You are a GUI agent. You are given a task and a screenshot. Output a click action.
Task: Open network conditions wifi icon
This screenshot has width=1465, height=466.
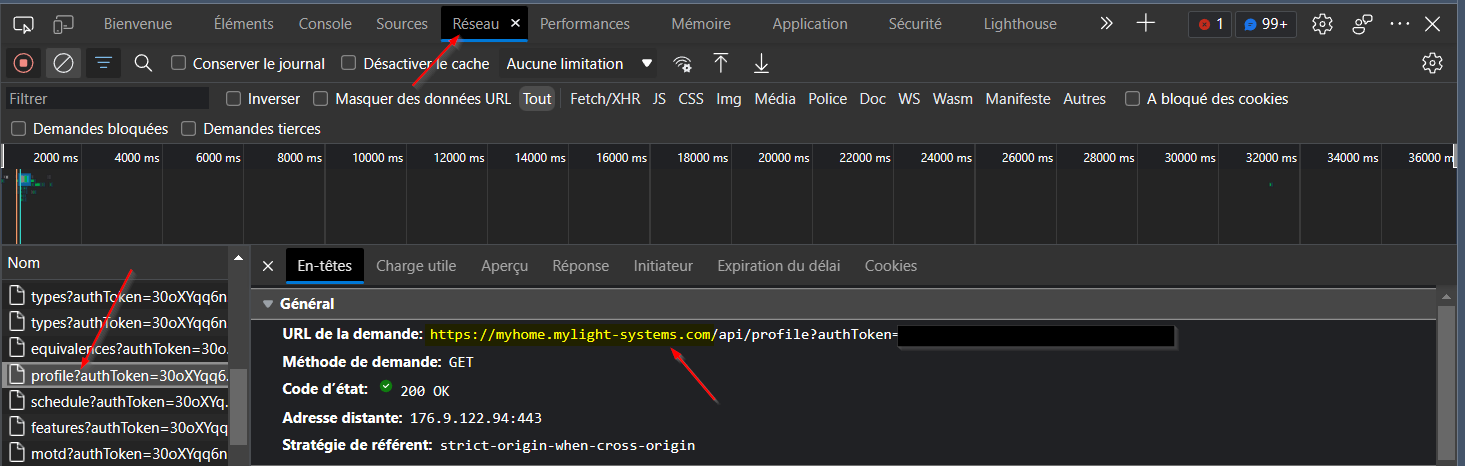tap(682, 63)
